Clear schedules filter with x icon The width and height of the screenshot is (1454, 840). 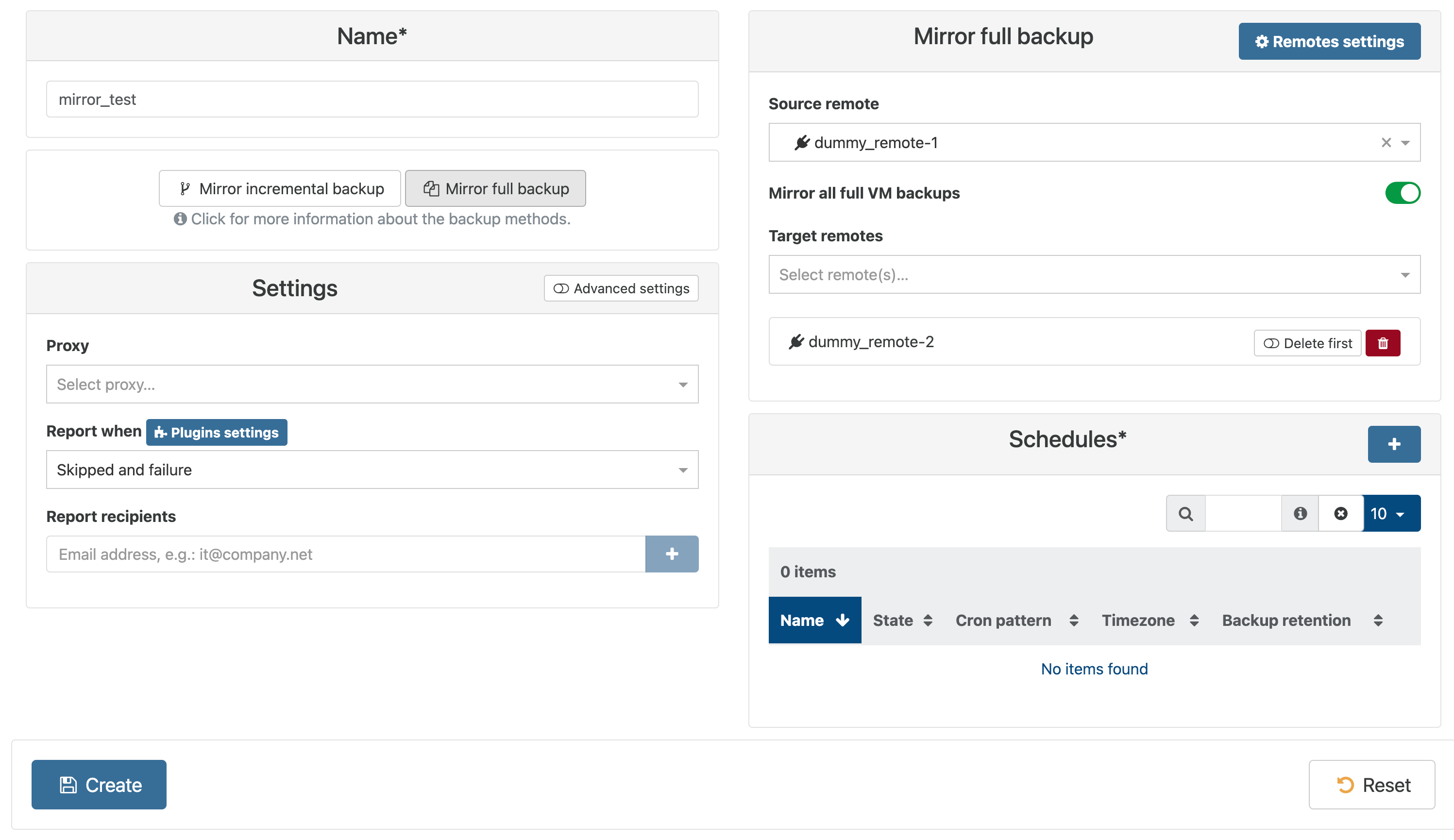point(1340,513)
